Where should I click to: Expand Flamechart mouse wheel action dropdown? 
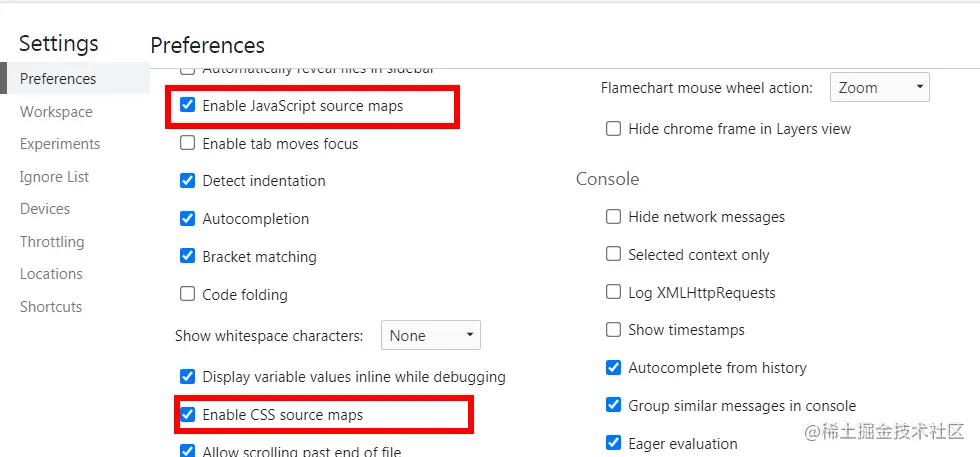tap(879, 88)
